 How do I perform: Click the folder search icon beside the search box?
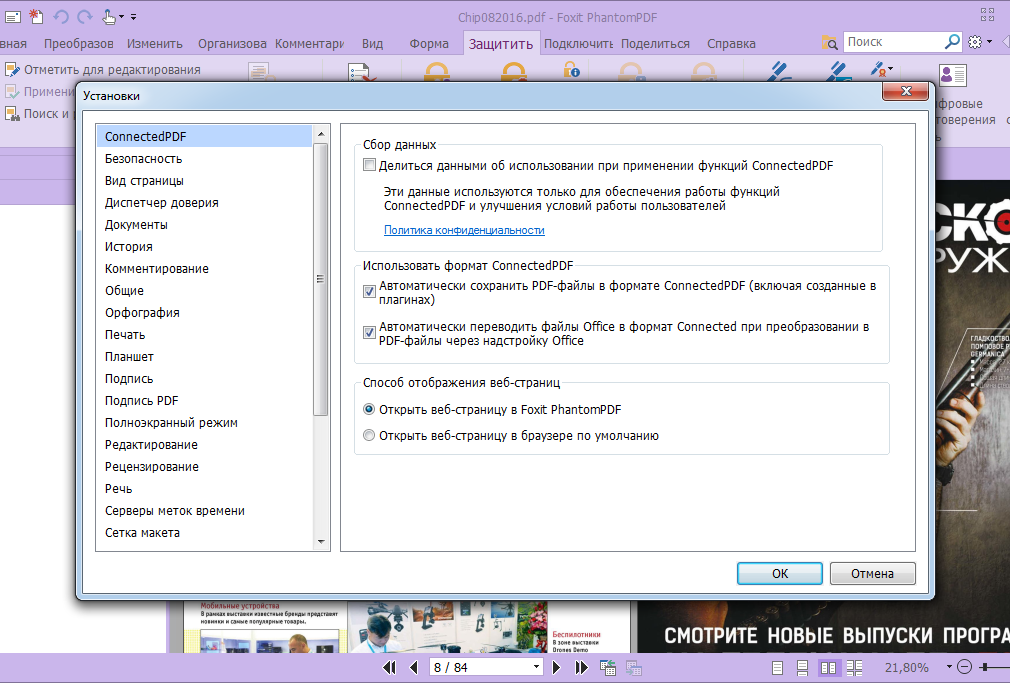pos(830,43)
